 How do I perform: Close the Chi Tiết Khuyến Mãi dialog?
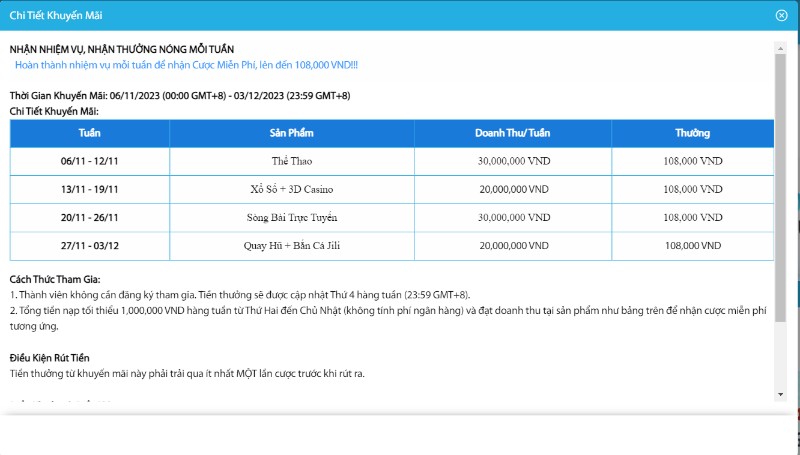tap(781, 15)
